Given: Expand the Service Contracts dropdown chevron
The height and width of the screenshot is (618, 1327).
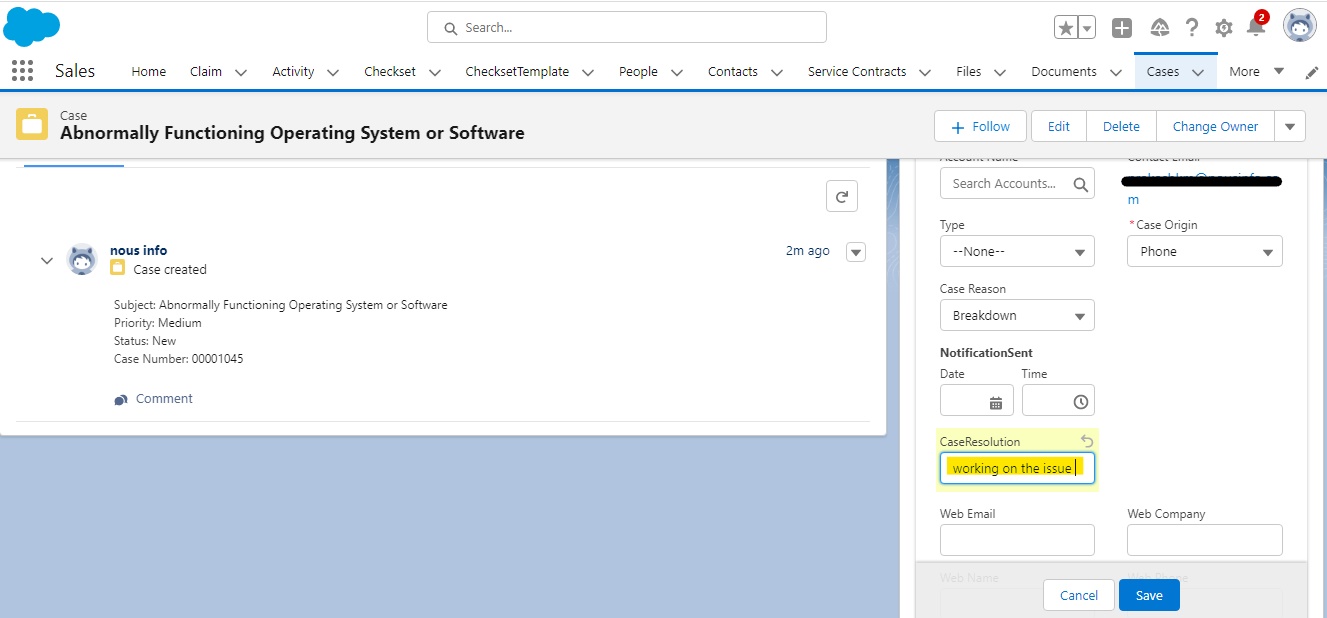Looking at the screenshot, I should pyautogui.click(x=925, y=72).
